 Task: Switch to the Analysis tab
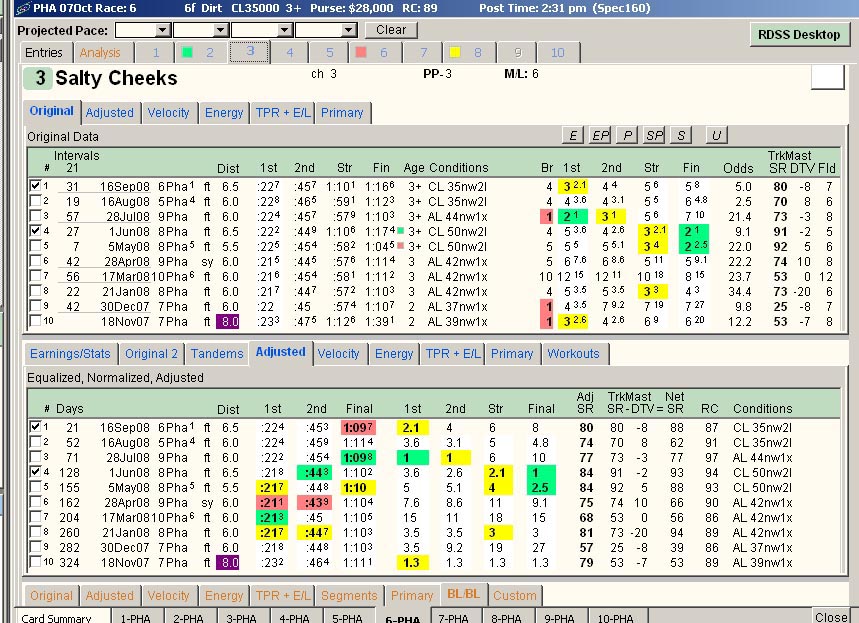[x=100, y=53]
